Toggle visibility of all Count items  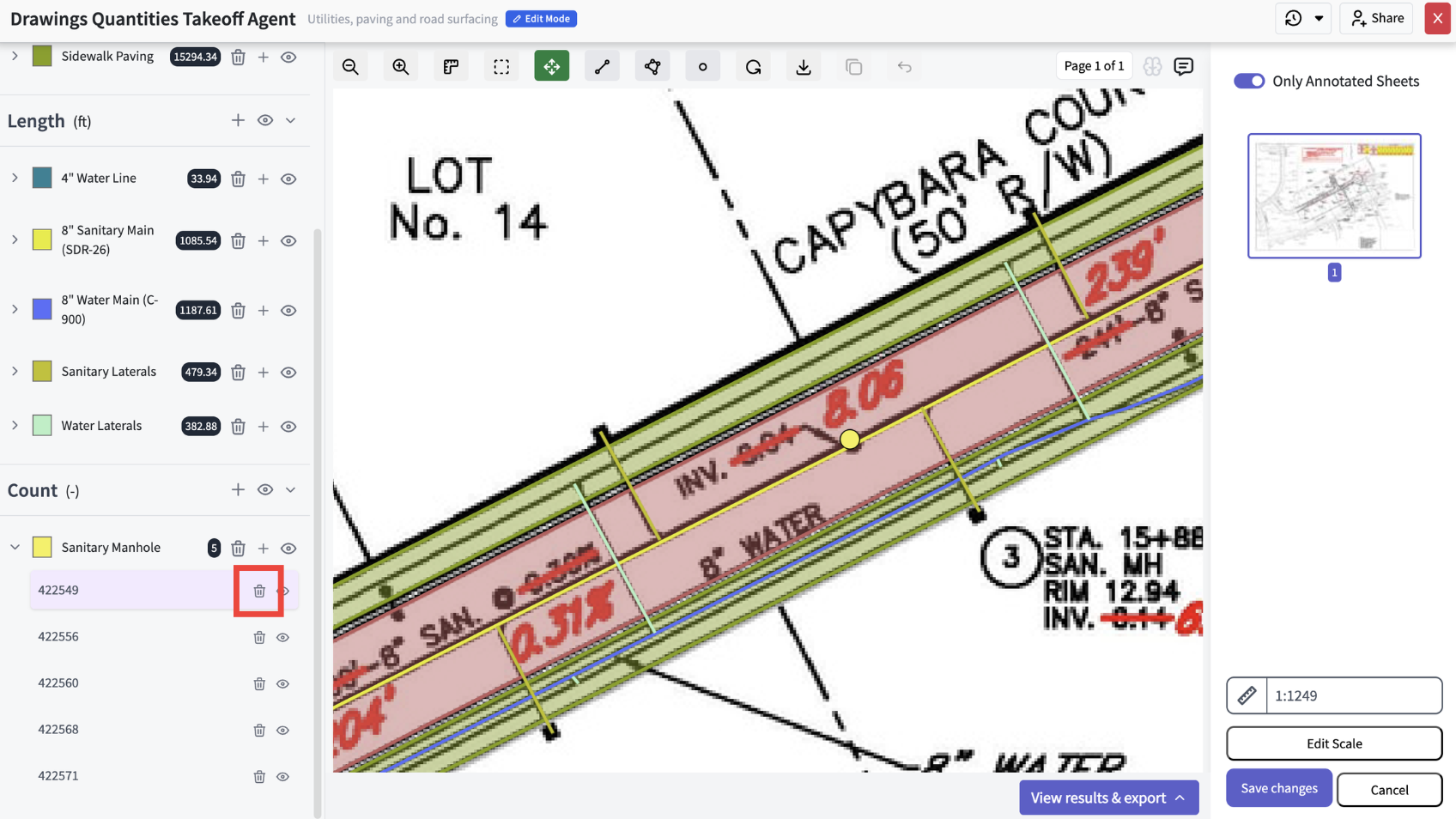(x=265, y=489)
